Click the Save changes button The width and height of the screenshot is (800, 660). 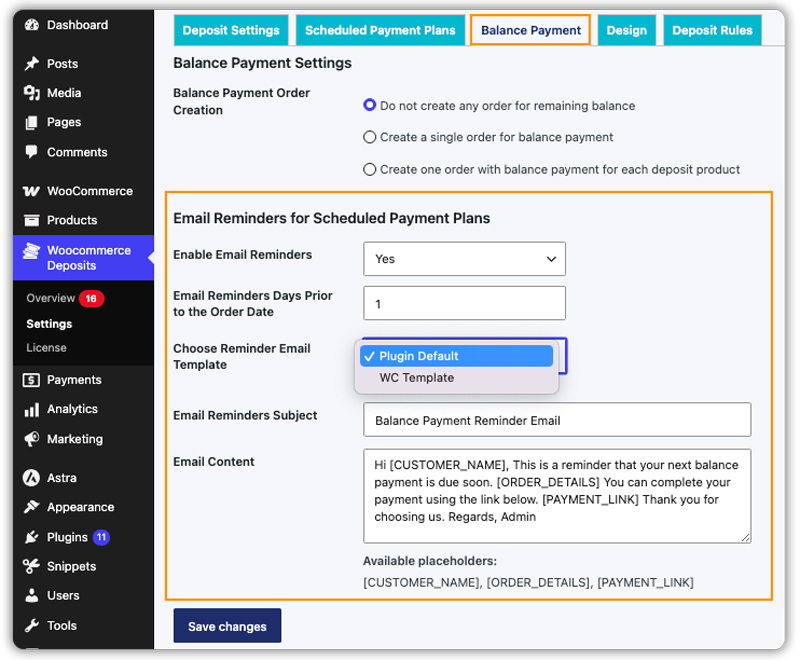click(x=228, y=626)
